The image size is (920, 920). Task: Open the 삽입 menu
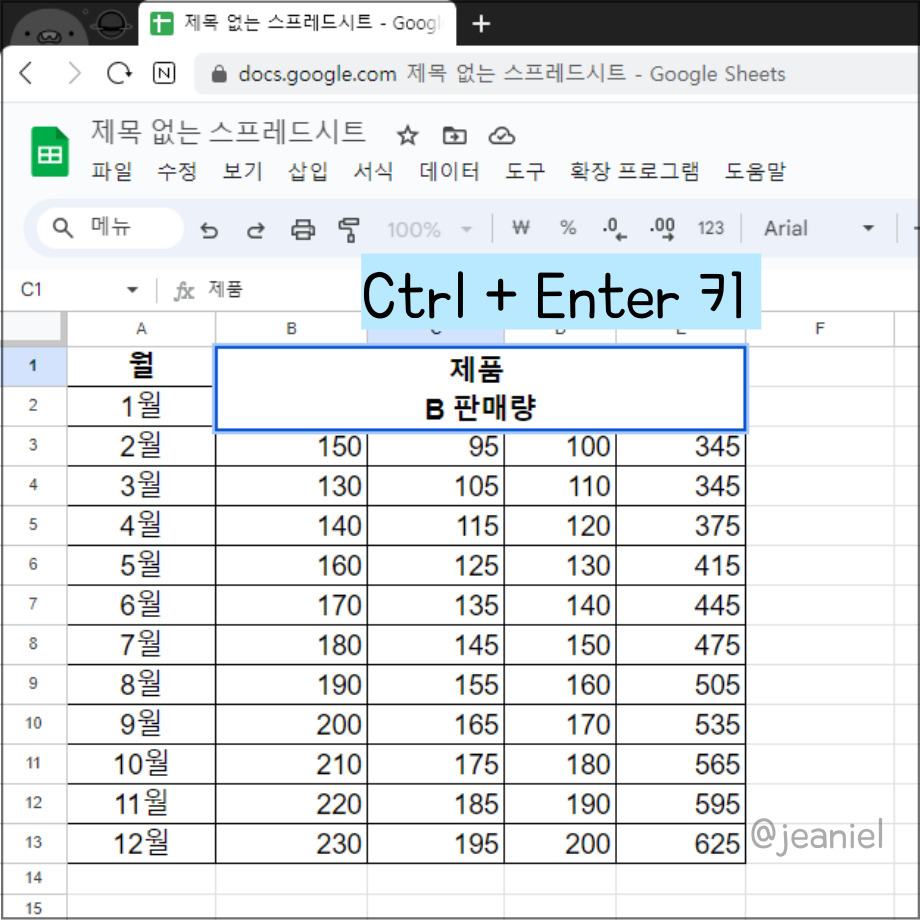pyautogui.click(x=307, y=172)
